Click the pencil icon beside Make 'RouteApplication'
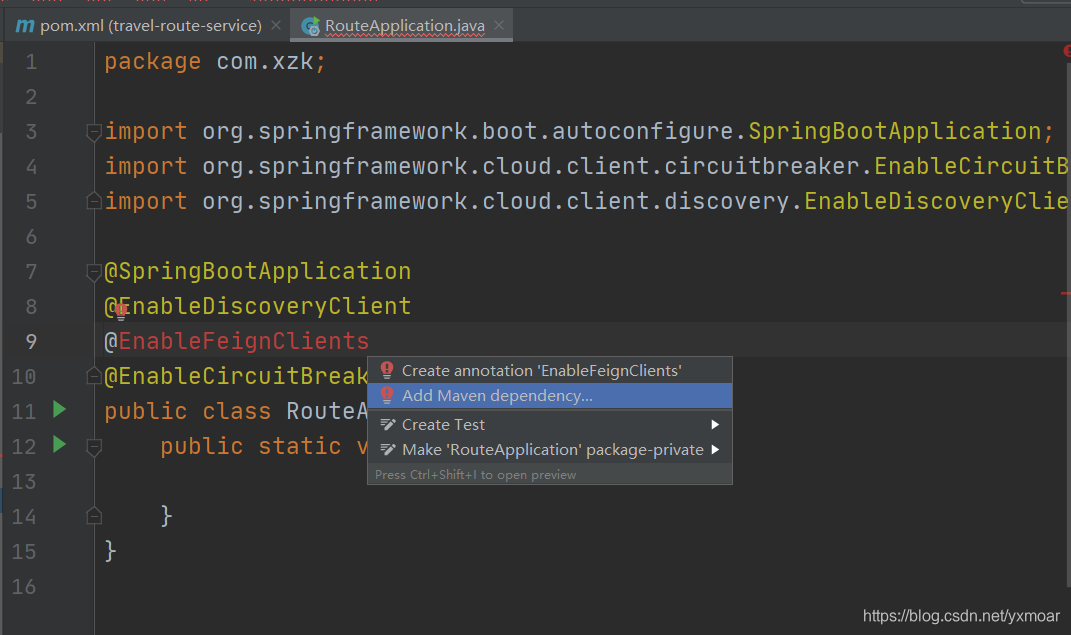This screenshot has width=1071, height=635. pos(388,450)
